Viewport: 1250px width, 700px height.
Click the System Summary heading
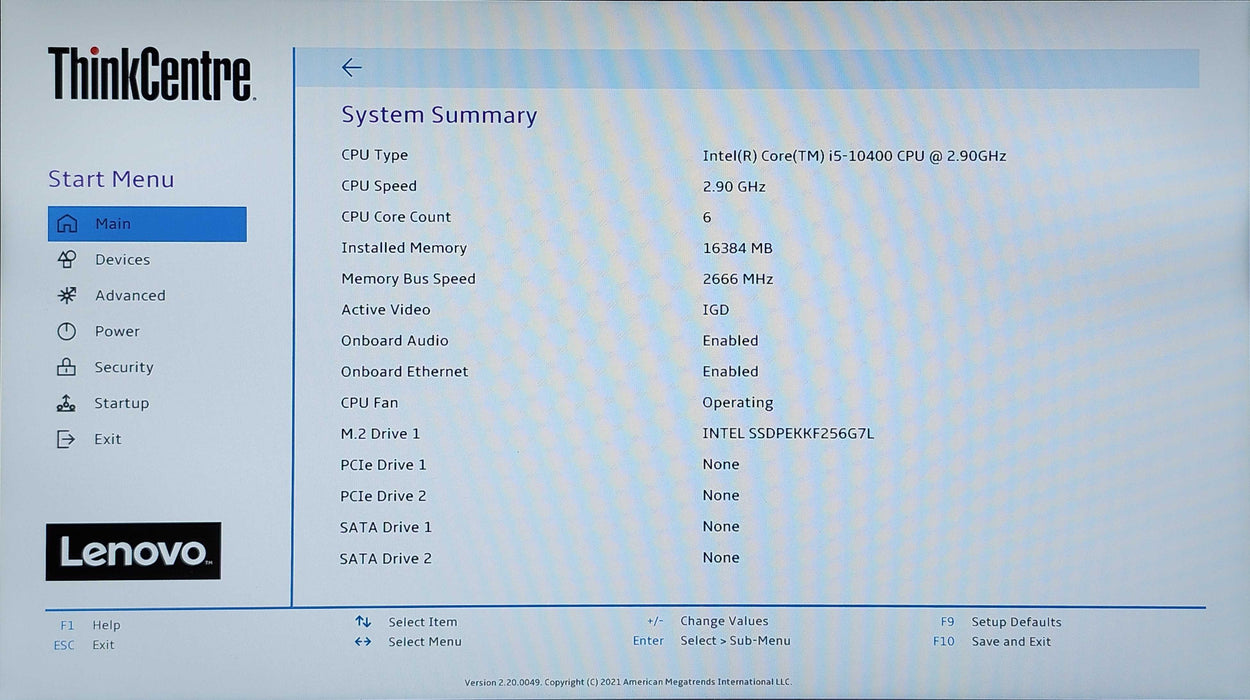[439, 115]
